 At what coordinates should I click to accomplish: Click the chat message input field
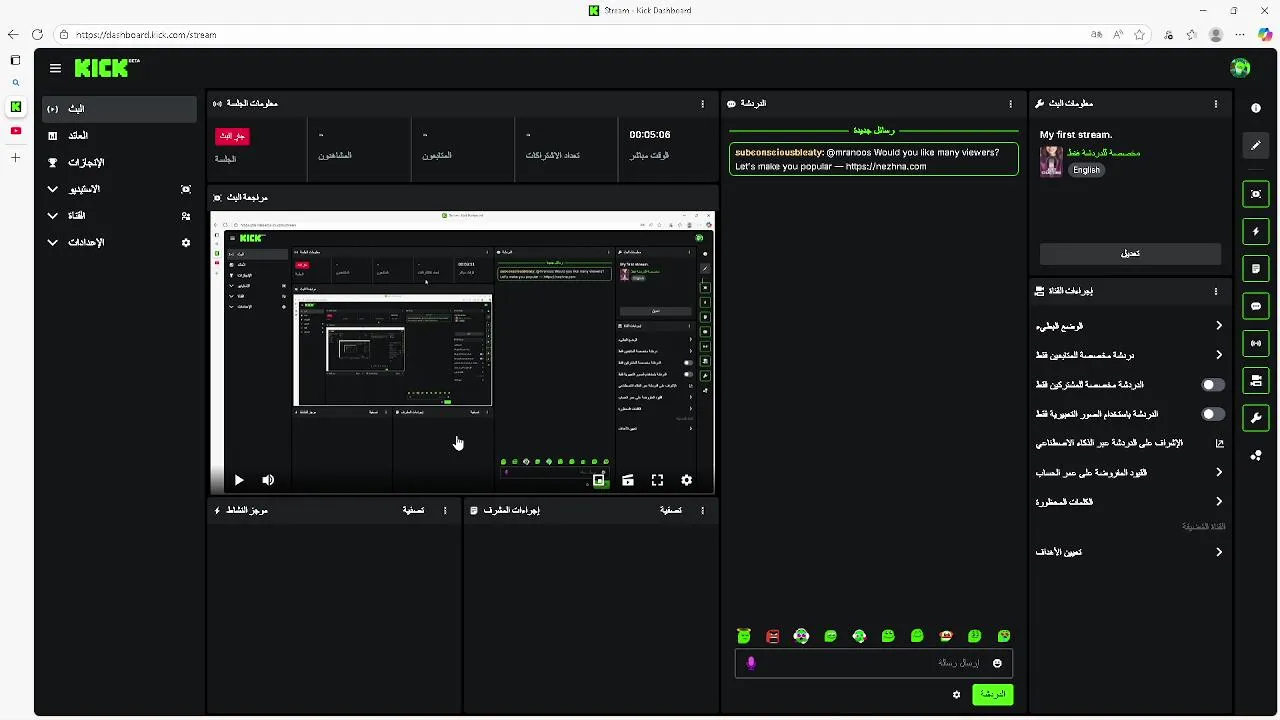[874, 663]
